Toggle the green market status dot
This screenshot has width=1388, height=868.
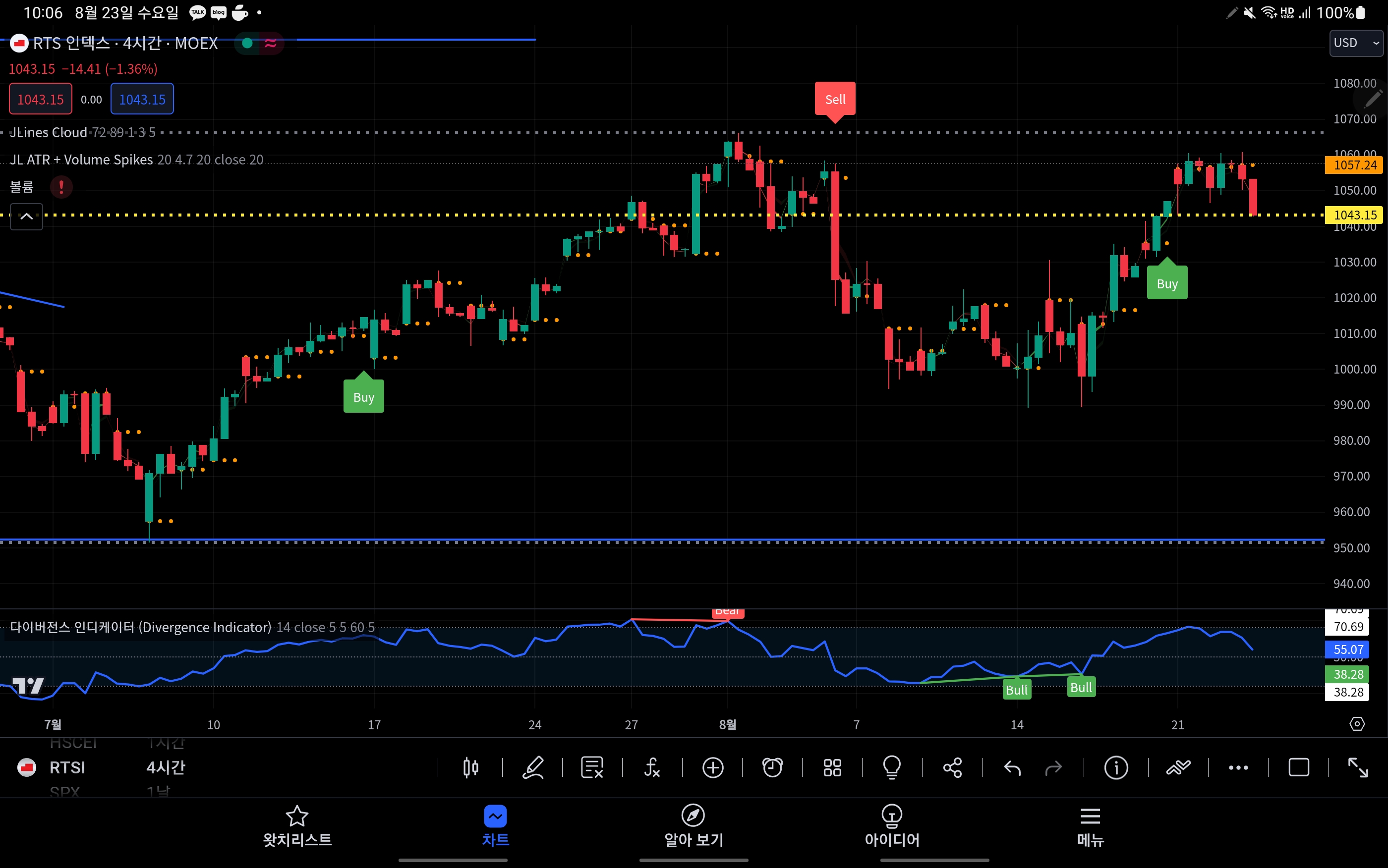click(x=247, y=43)
